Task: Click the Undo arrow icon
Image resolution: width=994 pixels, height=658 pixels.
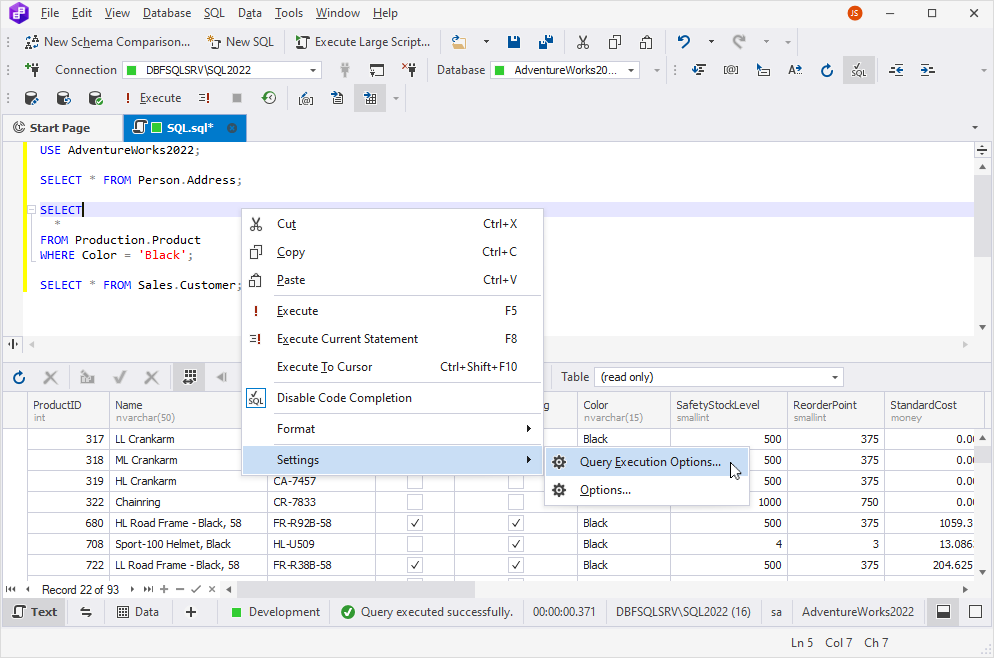Action: point(683,42)
